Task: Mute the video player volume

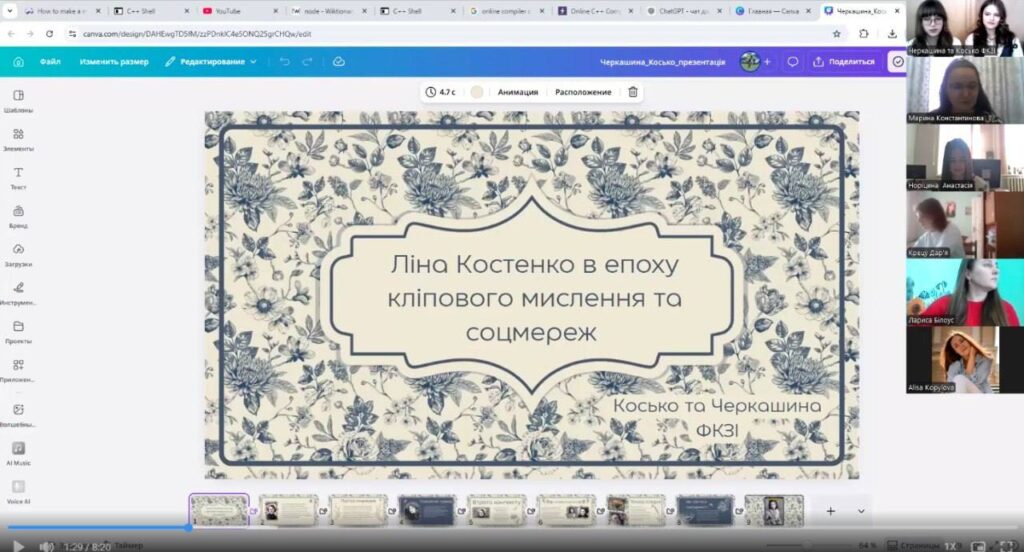Action: pos(46,546)
